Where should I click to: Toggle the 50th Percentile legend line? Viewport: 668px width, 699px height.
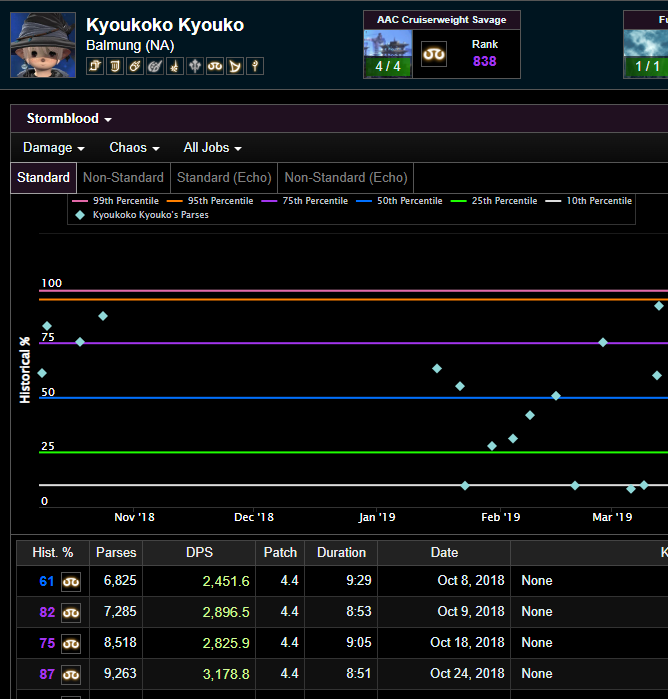click(x=400, y=201)
